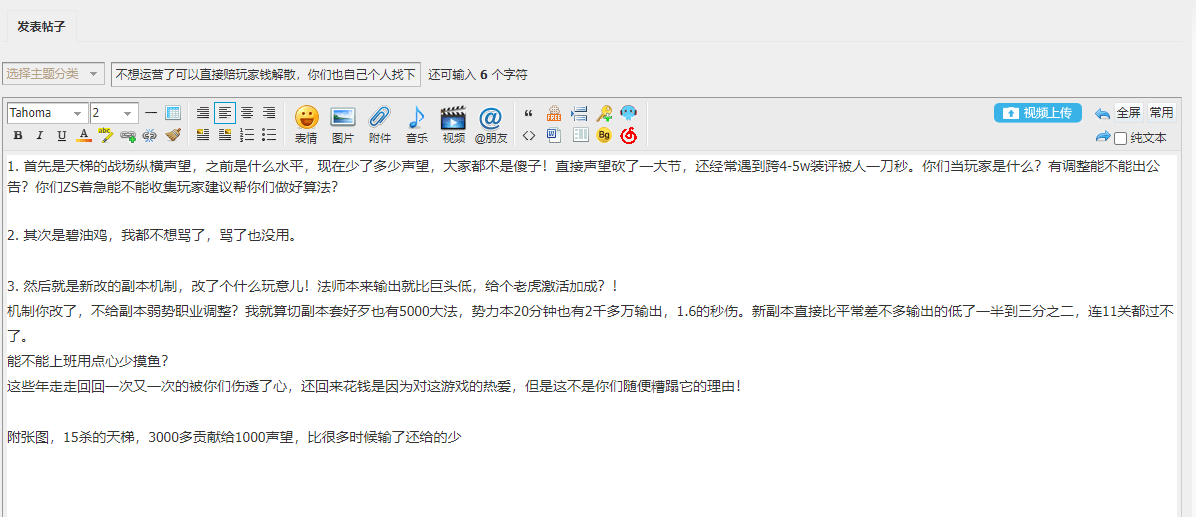Open the 选择主题分类 category dropdown
Image resolution: width=1196 pixels, height=517 pixels.
(53, 74)
